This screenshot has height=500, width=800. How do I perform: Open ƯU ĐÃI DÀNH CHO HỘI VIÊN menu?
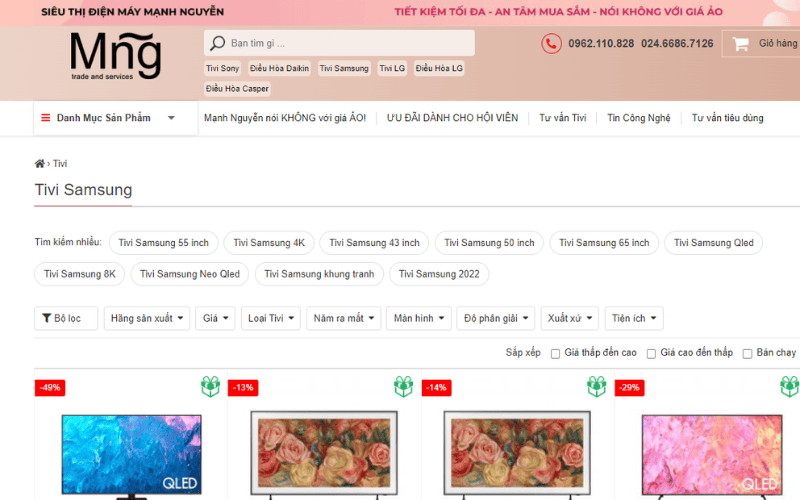pyautogui.click(x=452, y=118)
